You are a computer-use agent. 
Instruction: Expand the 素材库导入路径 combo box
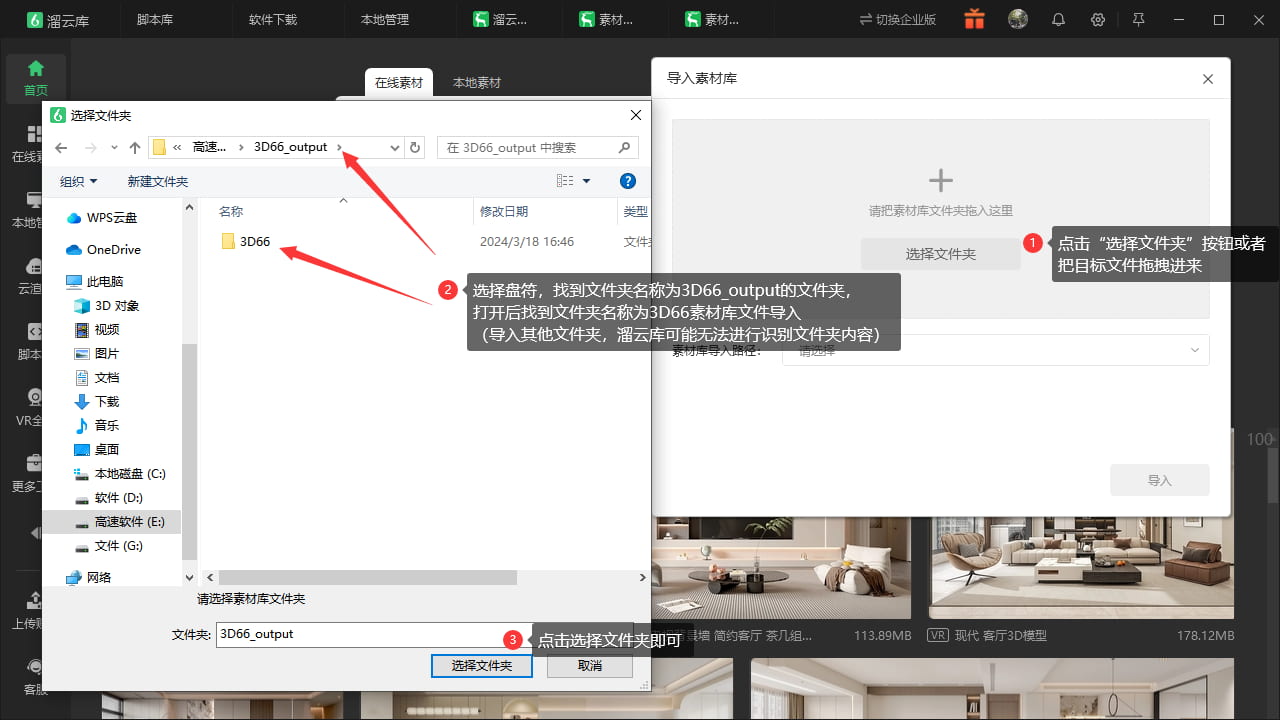coord(996,350)
